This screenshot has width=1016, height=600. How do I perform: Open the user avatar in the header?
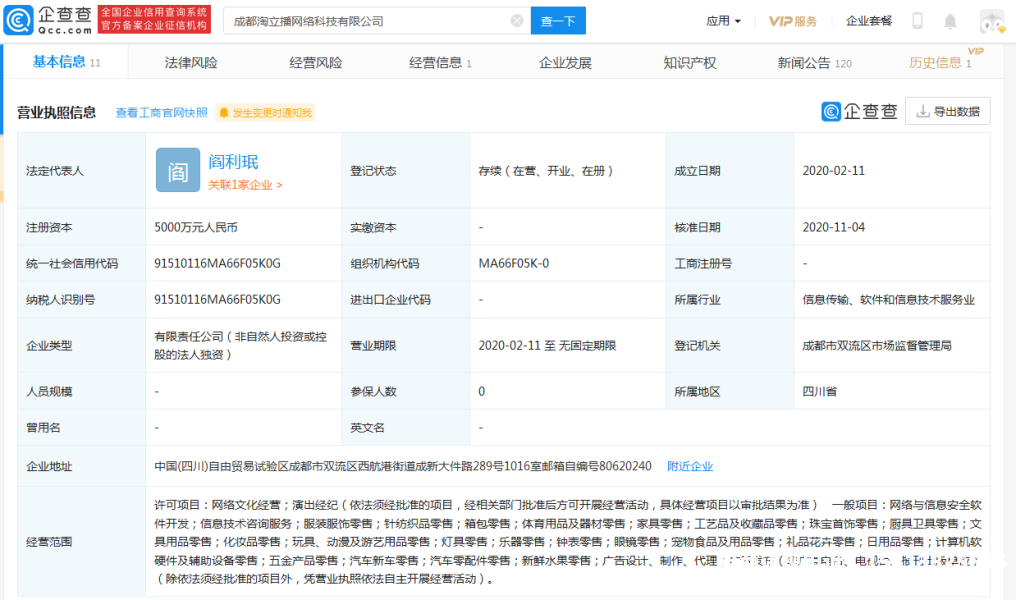coord(992,21)
